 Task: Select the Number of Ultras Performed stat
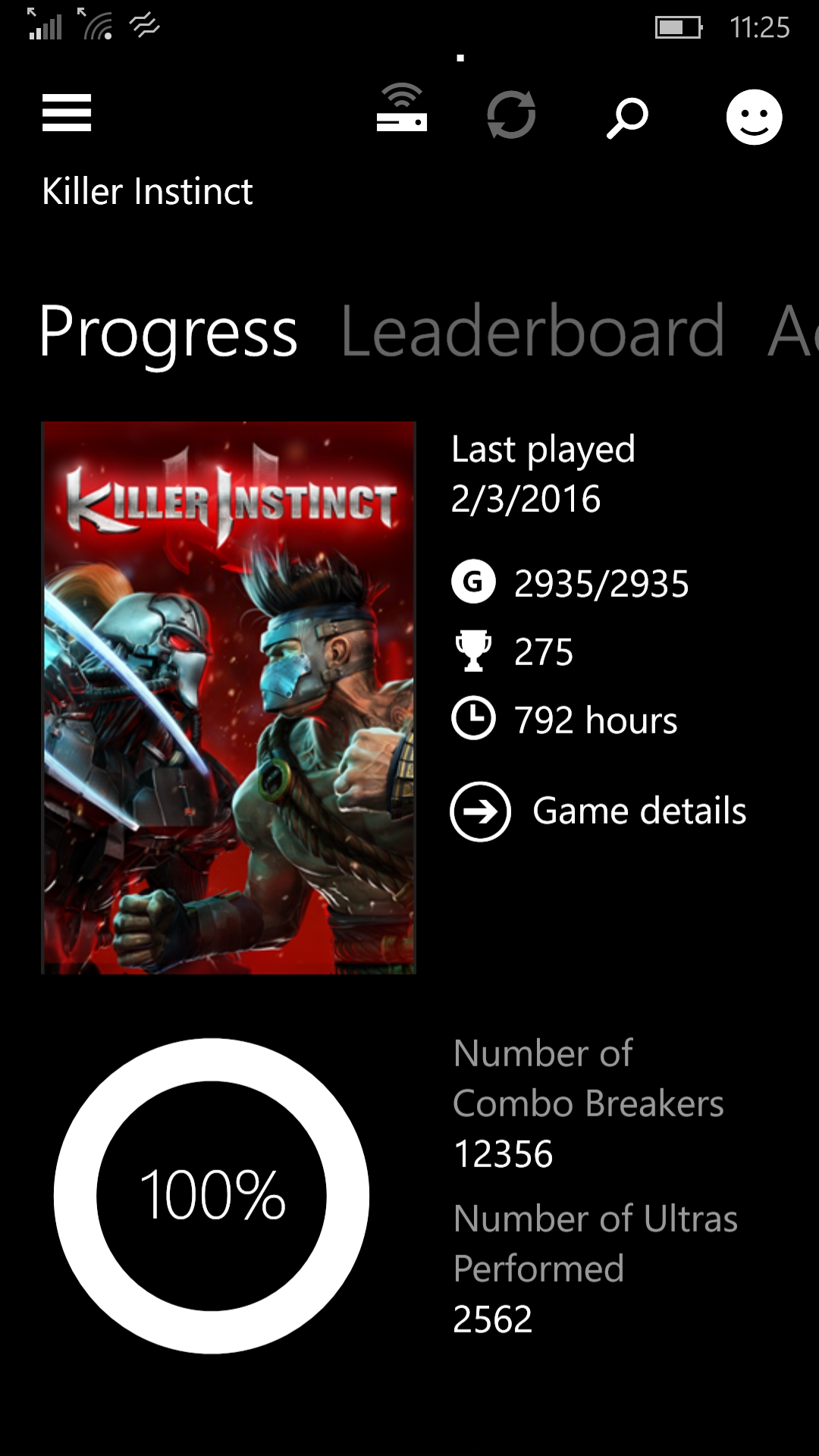595,1269
